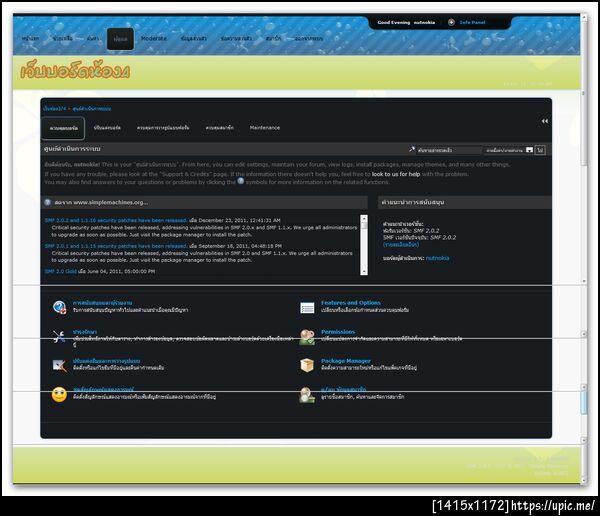Collapse the admin menu with double-arrow icon
Image resolution: width=600 pixels, height=516 pixels.
[x=545, y=121]
